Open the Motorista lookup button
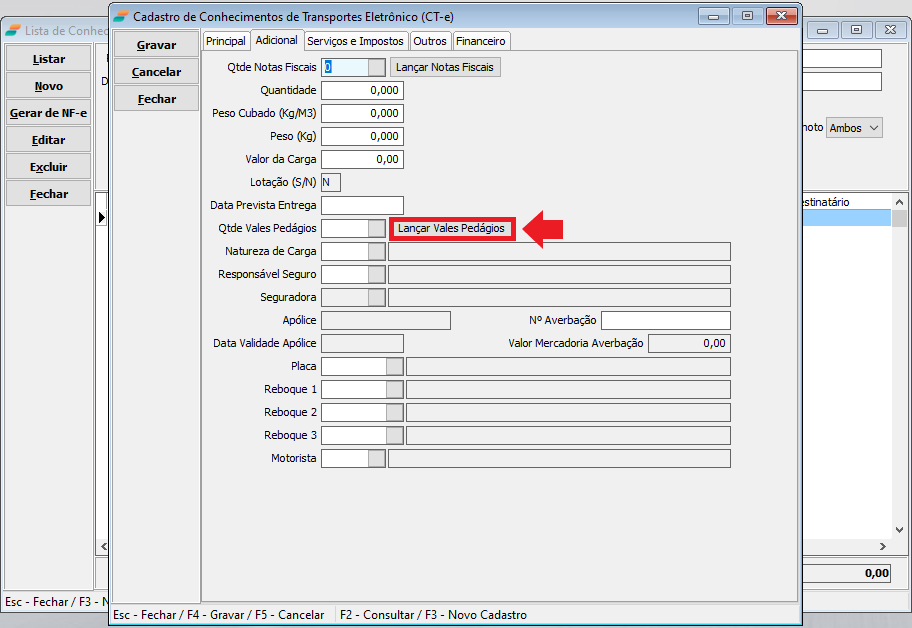912x628 pixels. coord(376,458)
